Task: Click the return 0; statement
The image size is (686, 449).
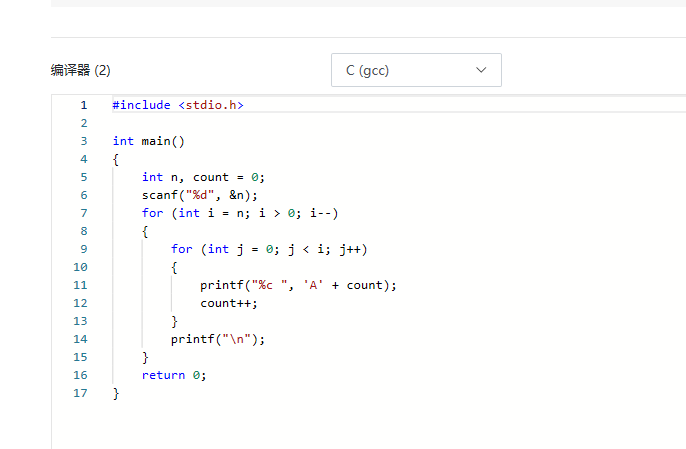Action: pos(174,375)
